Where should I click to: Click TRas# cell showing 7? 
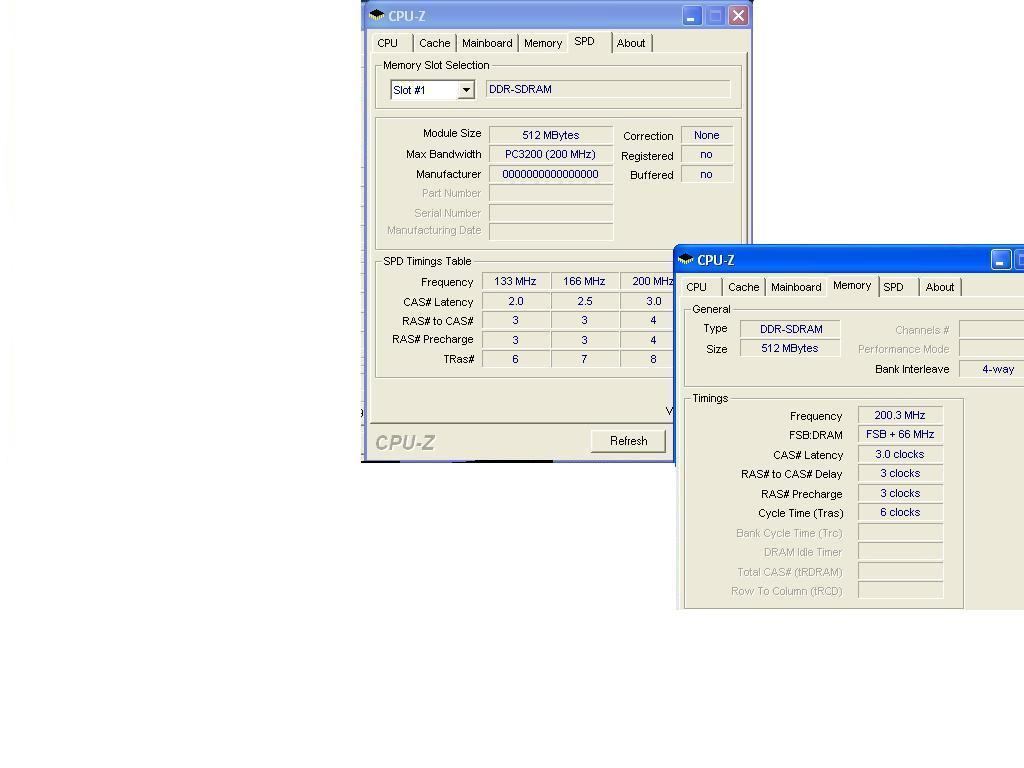584,359
